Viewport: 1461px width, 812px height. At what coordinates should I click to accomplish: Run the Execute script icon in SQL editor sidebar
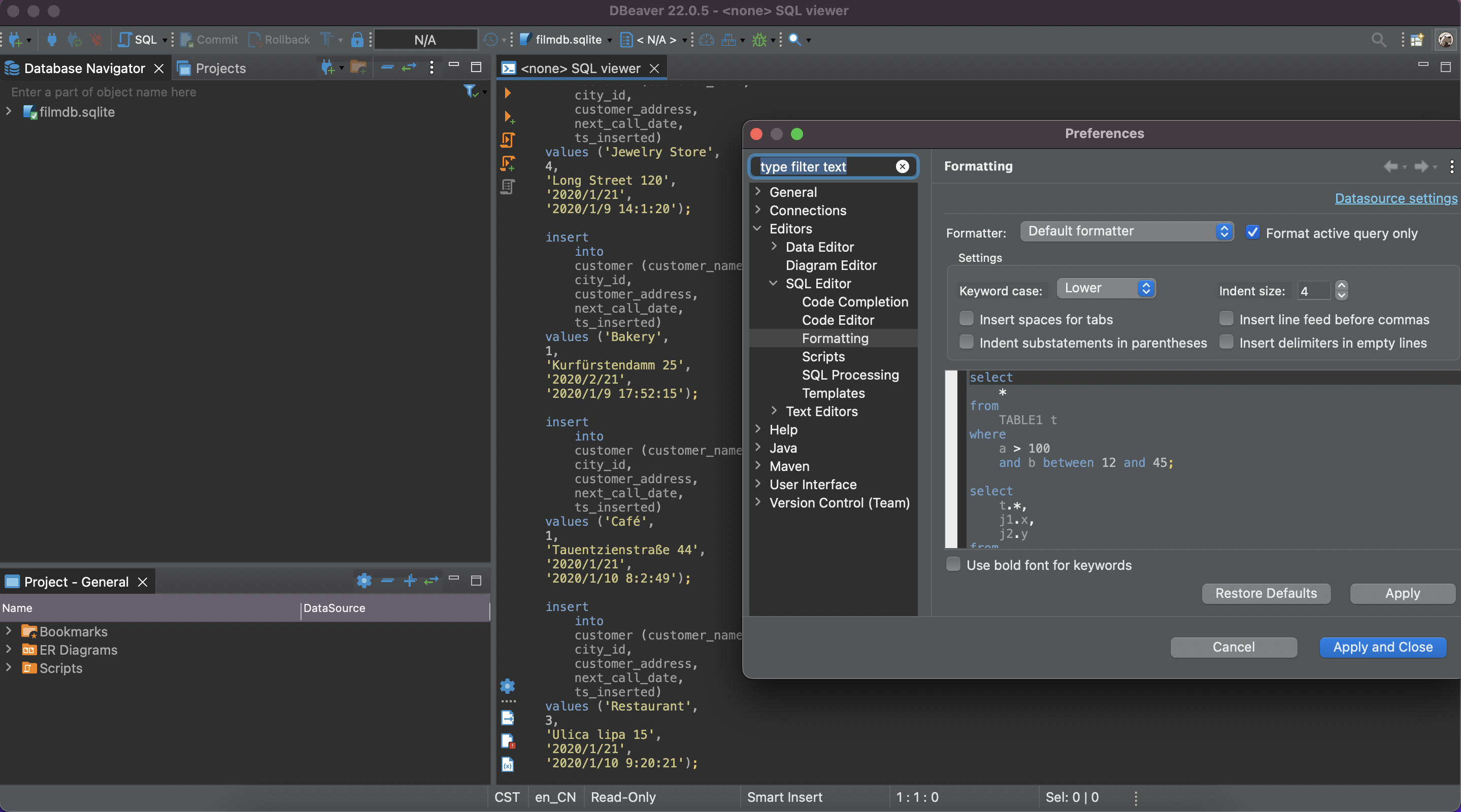click(x=508, y=140)
